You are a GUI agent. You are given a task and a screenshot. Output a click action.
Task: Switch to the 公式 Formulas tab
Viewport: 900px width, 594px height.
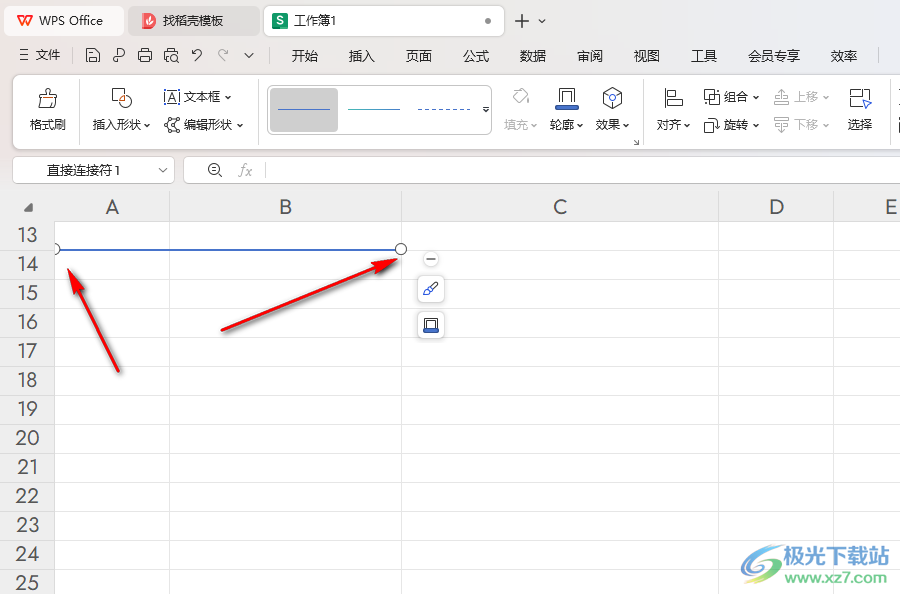(x=476, y=56)
